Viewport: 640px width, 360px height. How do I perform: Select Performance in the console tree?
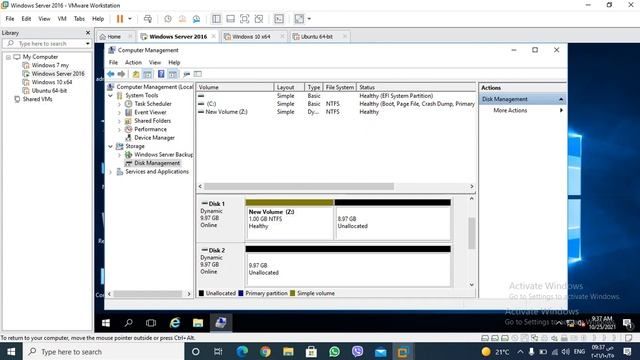[151, 129]
